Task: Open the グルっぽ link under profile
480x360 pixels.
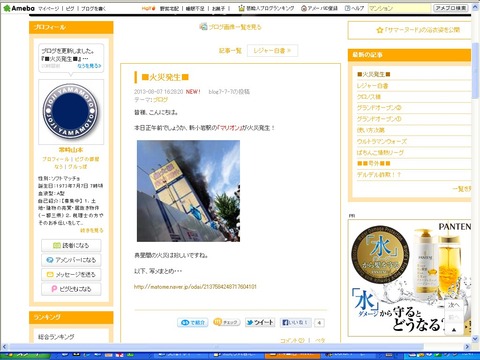Action: [78, 166]
